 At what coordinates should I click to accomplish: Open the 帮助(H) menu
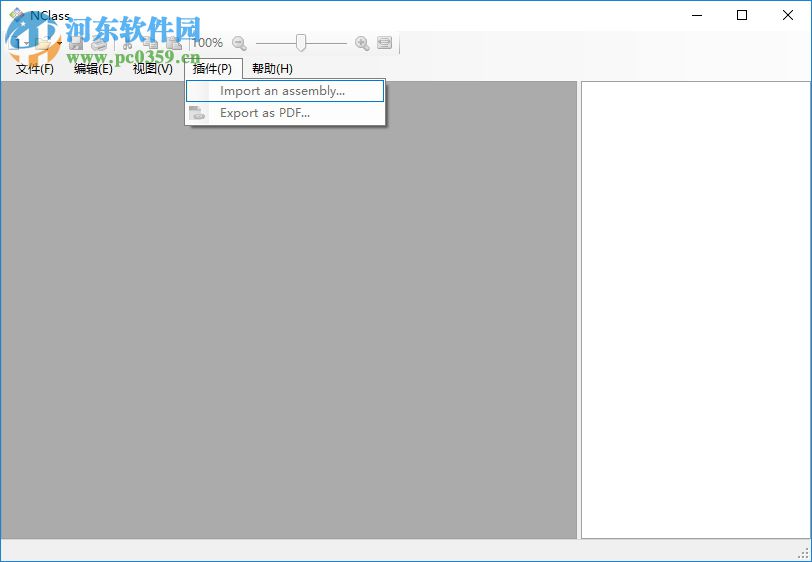(x=272, y=68)
